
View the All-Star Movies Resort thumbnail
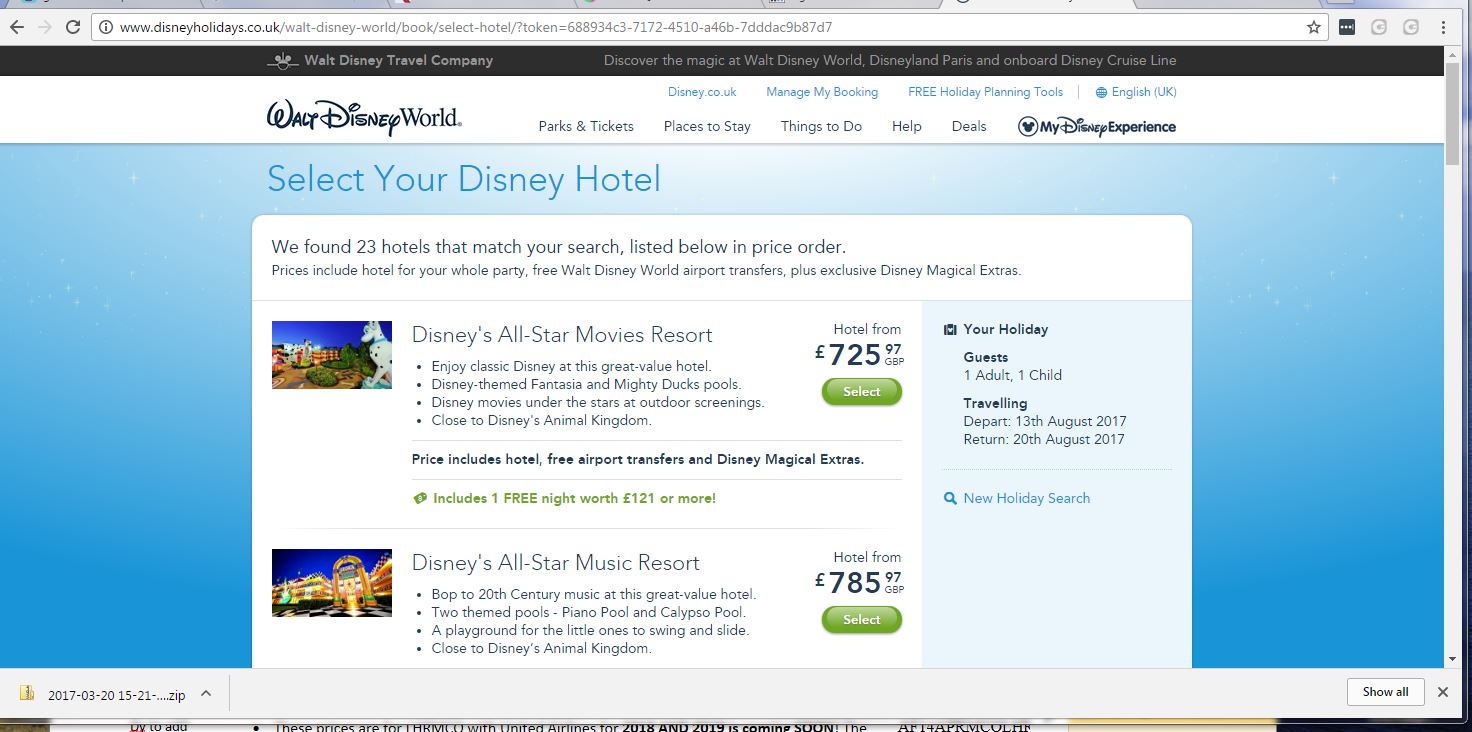click(332, 355)
